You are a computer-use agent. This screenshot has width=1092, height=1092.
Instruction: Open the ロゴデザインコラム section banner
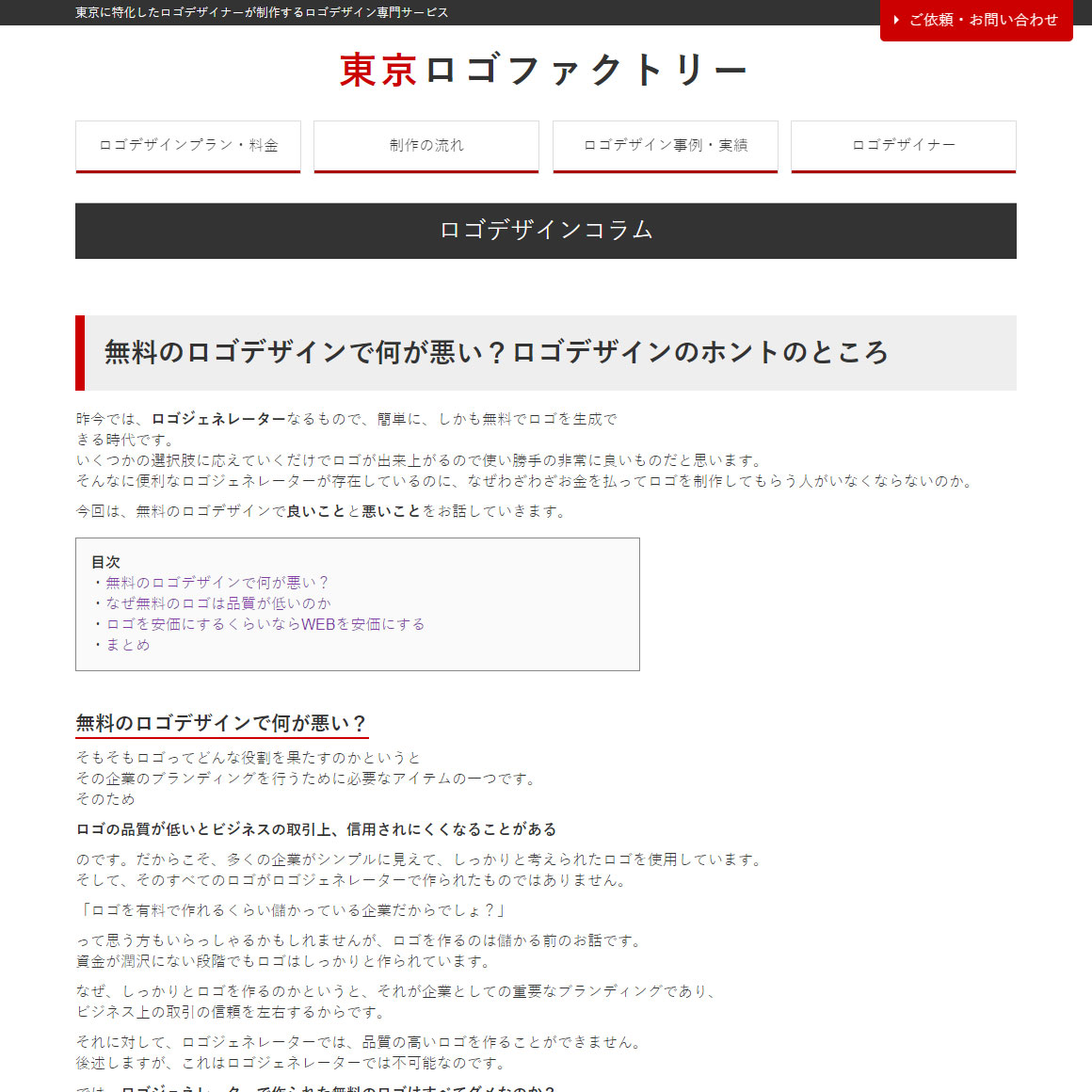coord(546,230)
